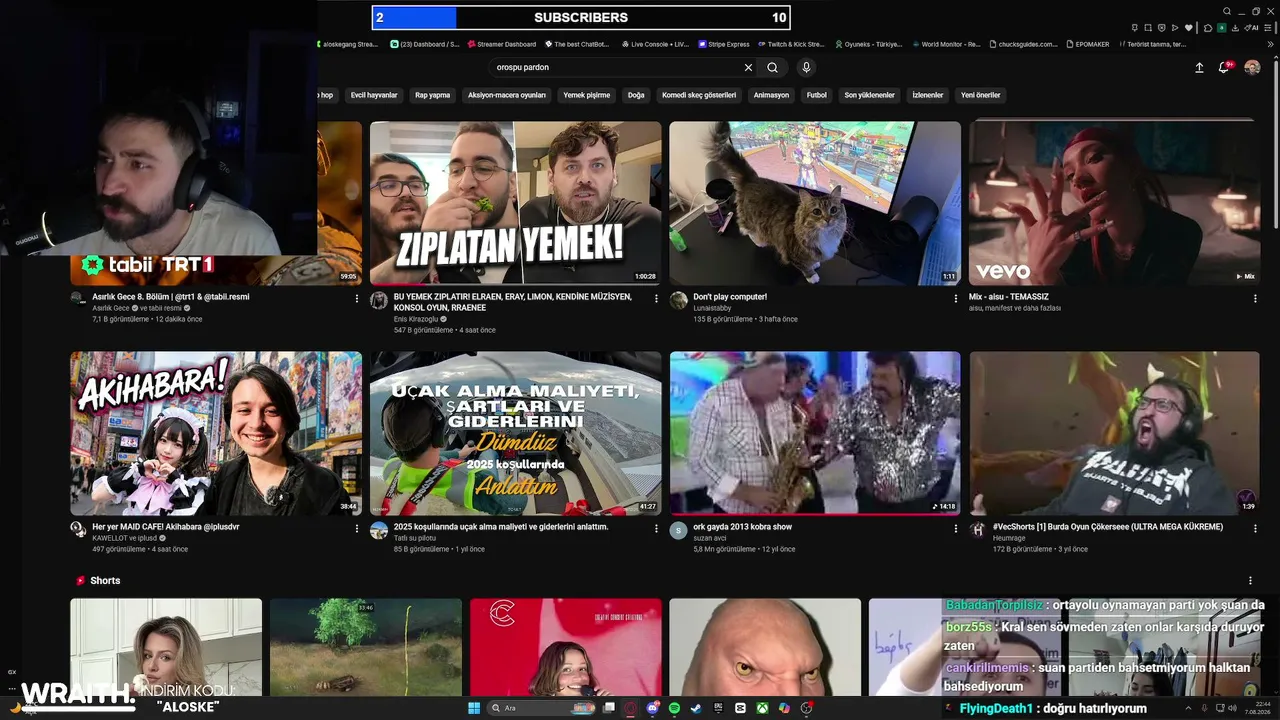Open the more menu for ork gayda 2013 video
1280x720 pixels.
[956, 528]
